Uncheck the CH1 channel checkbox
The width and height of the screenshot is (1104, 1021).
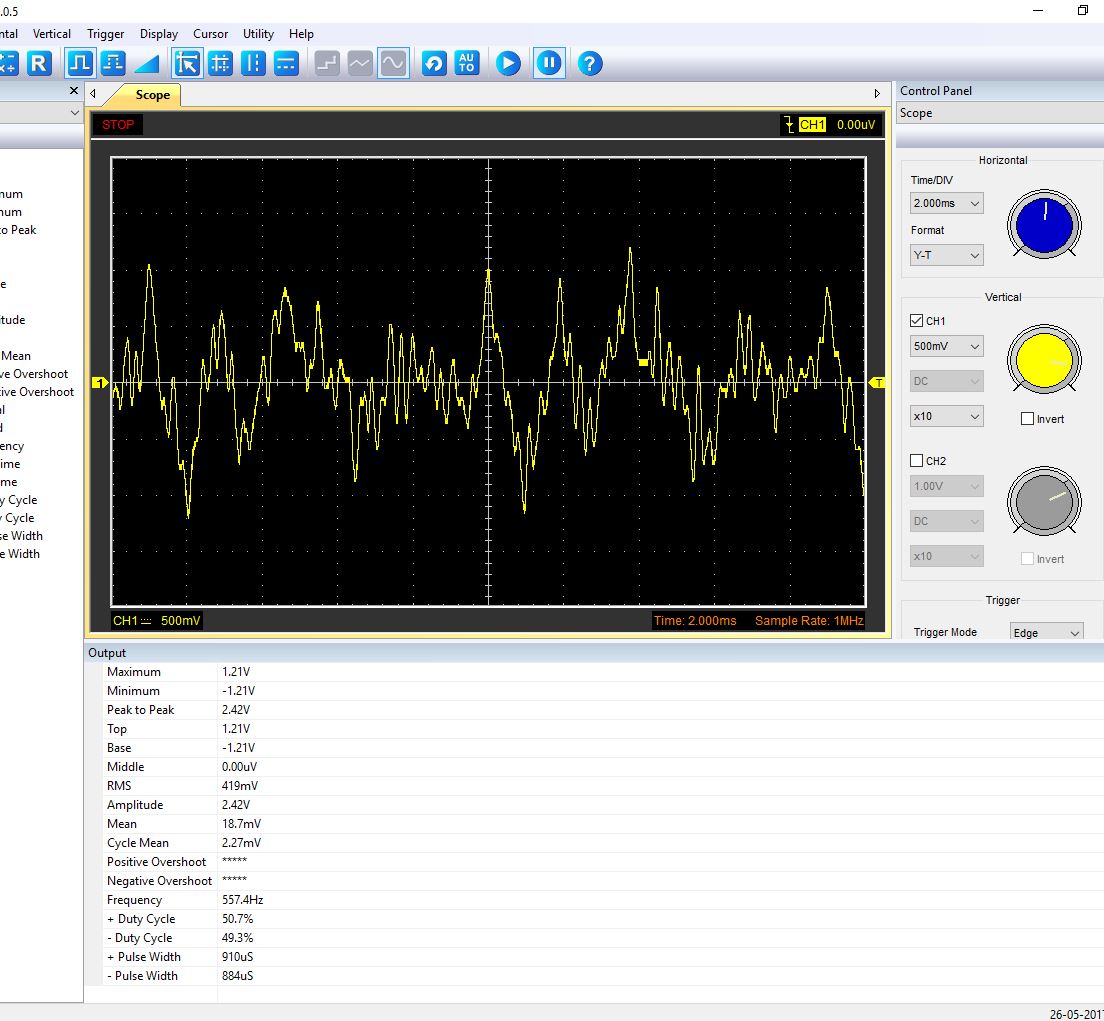point(917,321)
